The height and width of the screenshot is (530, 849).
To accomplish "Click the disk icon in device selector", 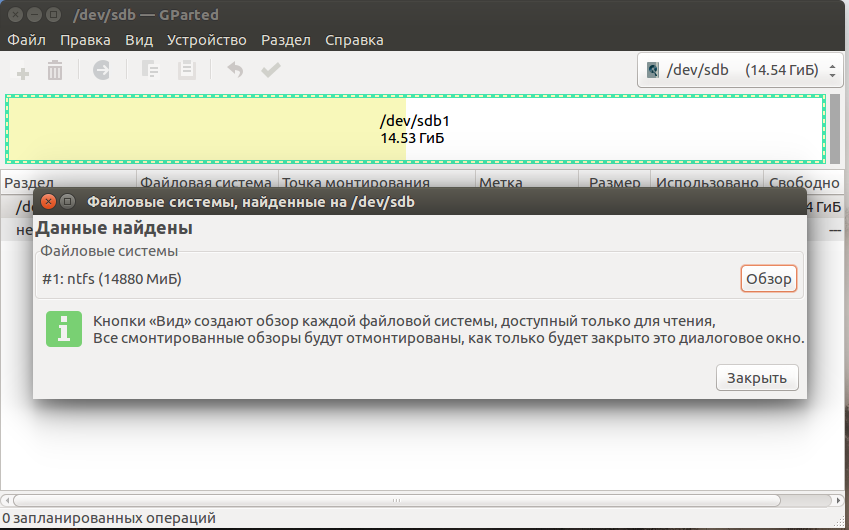I will (653, 70).
